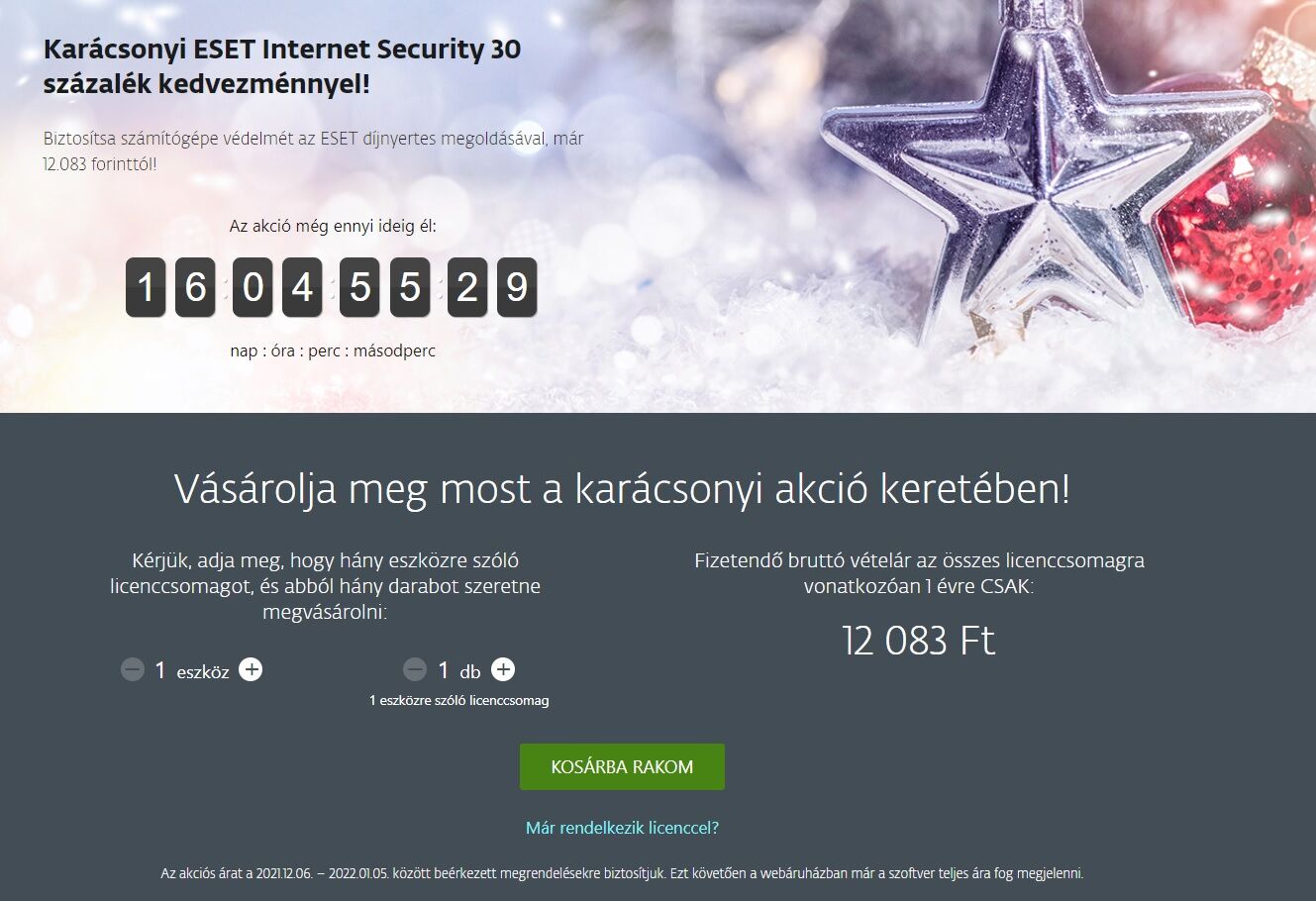Click the Karácsonyi ESET Internet Security headline
The height and width of the screenshot is (901, 1316).
pos(282,66)
